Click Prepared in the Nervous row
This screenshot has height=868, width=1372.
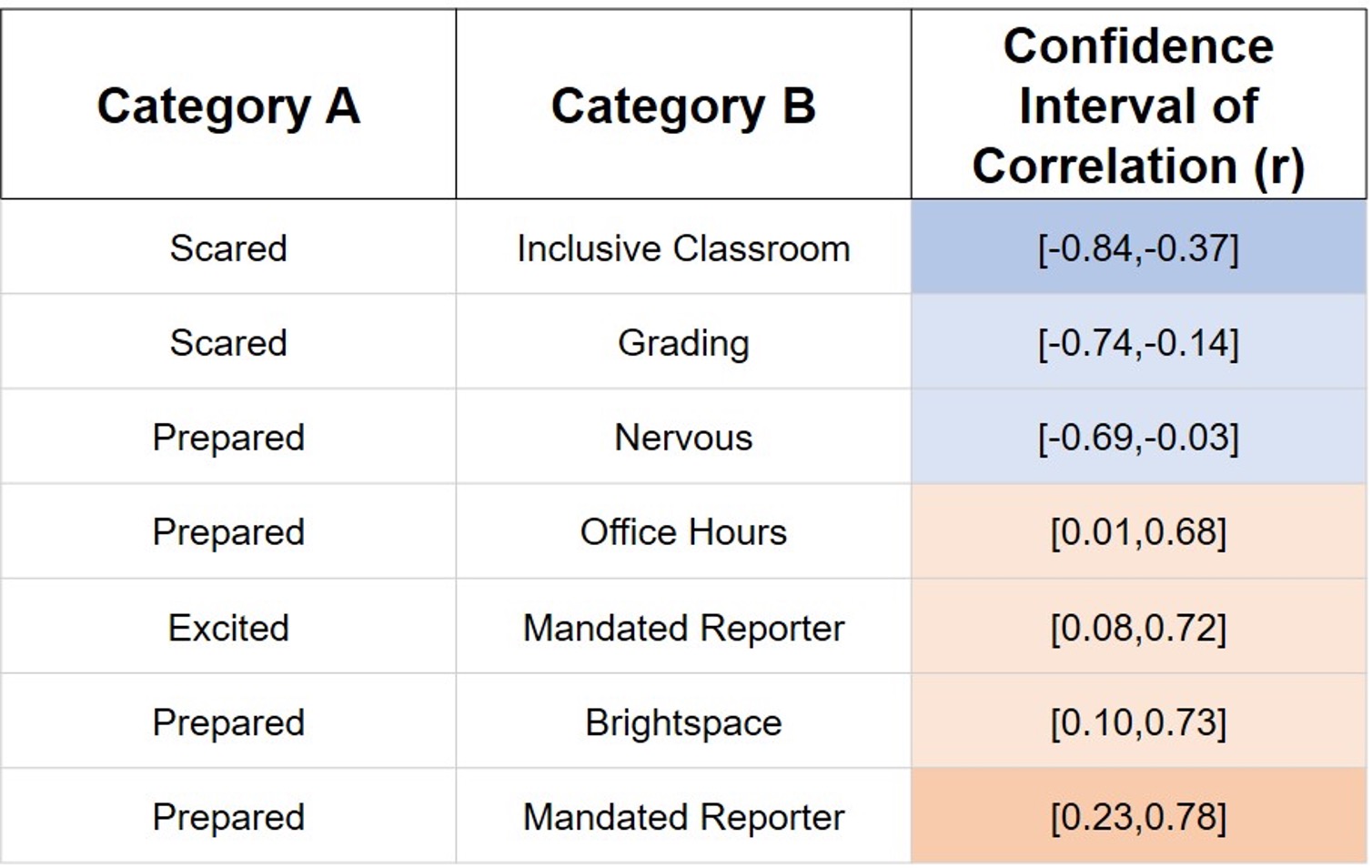click(228, 437)
